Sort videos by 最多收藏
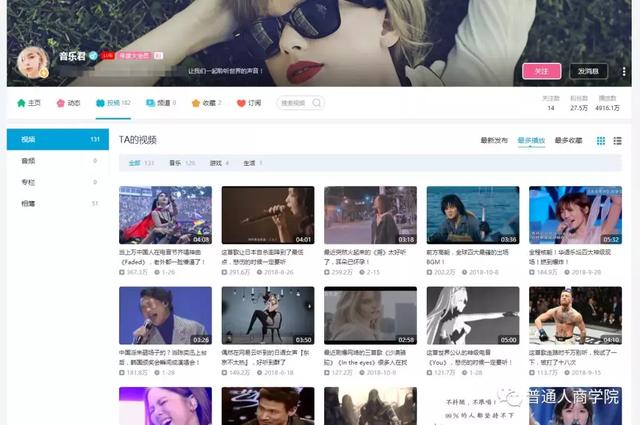This screenshot has width=640, height=425. 568,141
